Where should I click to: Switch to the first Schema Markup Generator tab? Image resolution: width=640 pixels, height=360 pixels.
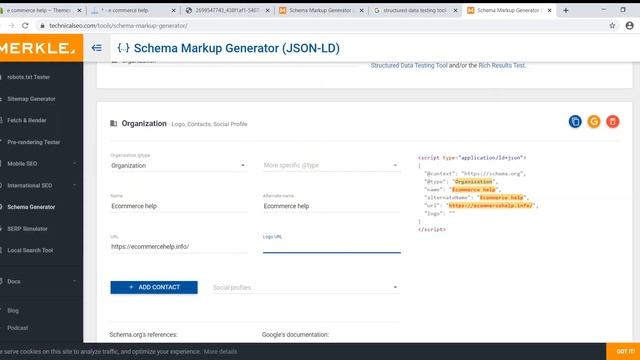(x=320, y=11)
